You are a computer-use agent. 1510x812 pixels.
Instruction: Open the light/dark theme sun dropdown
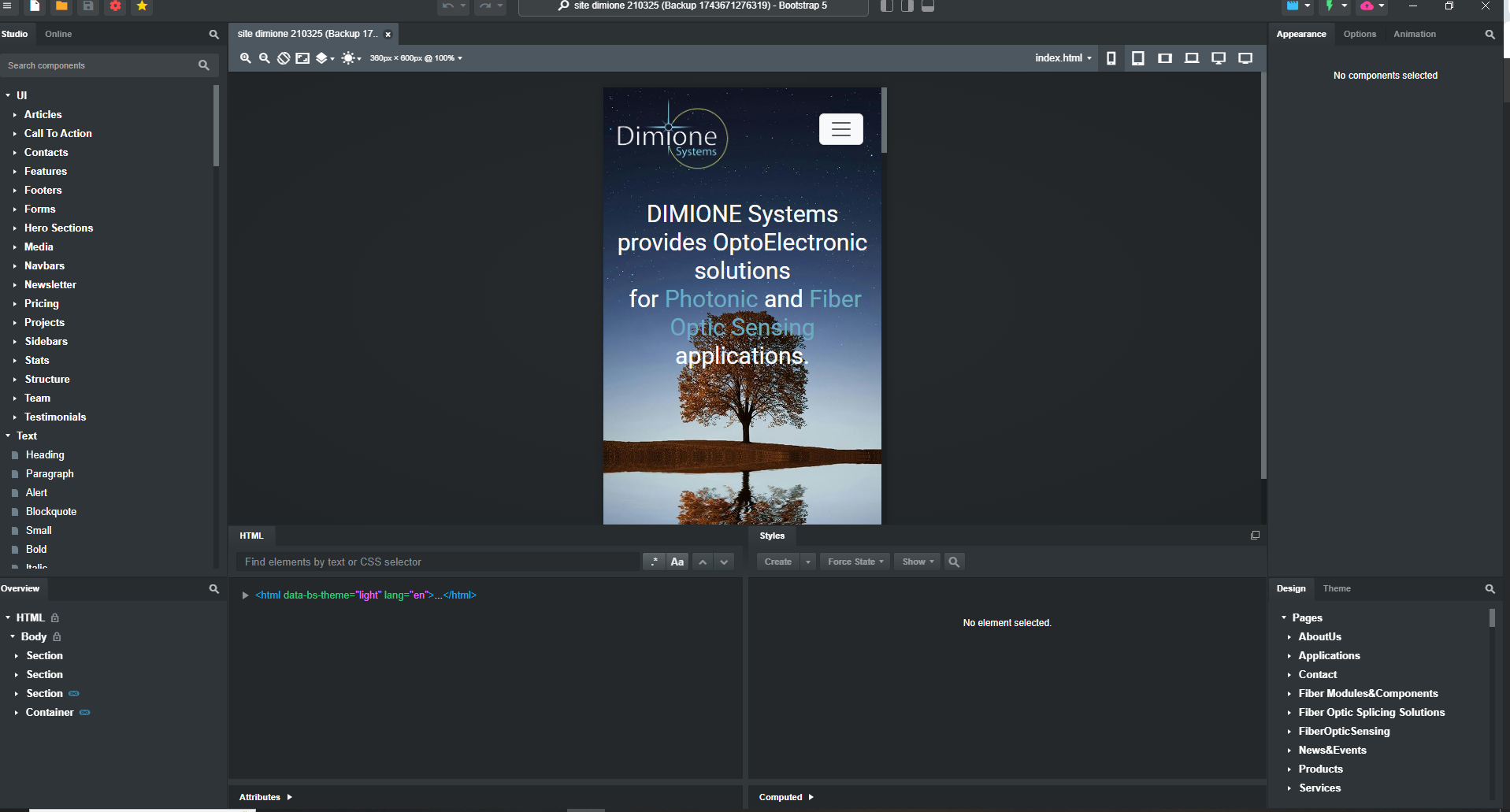(x=351, y=58)
